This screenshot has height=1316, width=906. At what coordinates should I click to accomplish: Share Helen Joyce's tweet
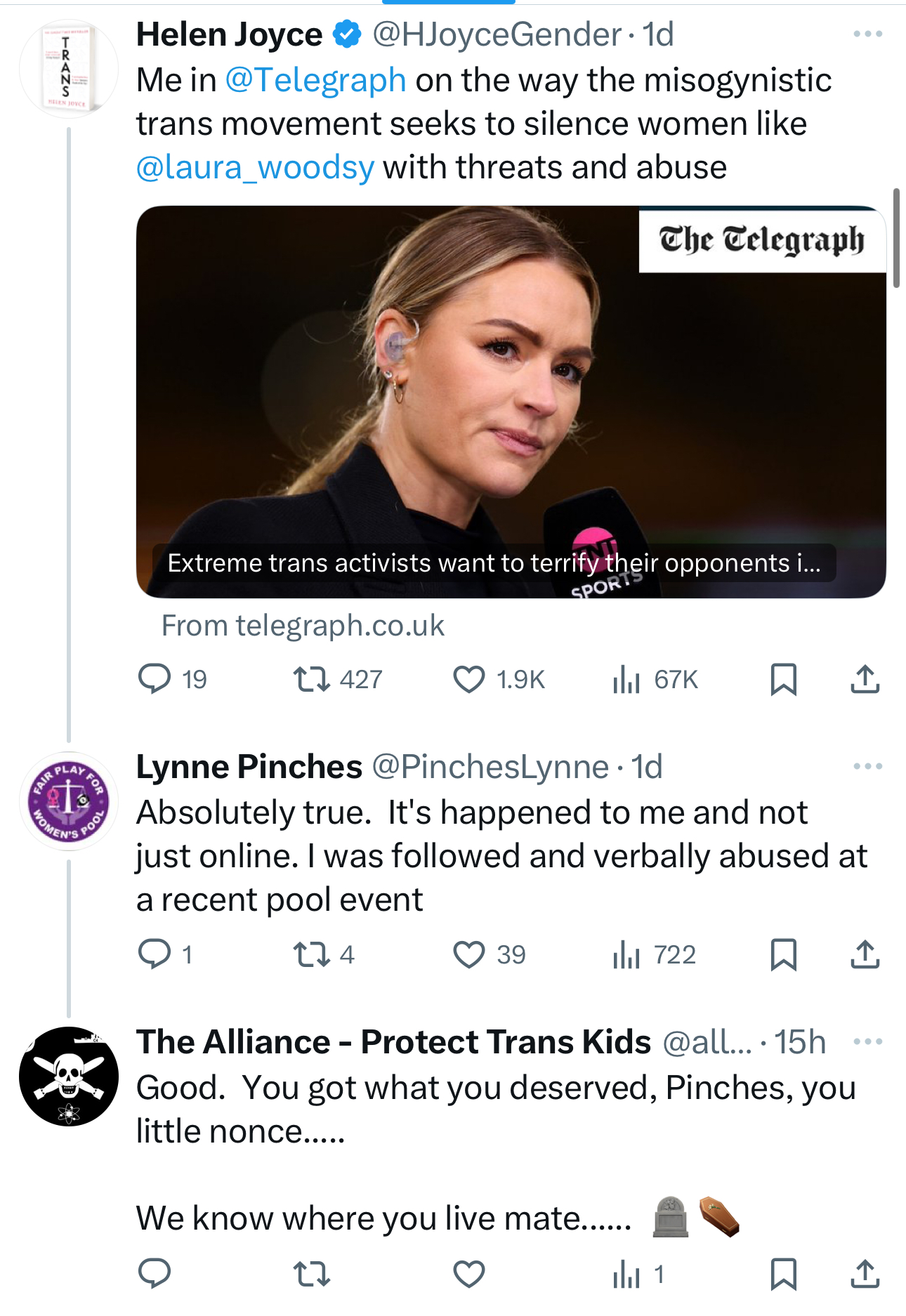[x=865, y=679]
